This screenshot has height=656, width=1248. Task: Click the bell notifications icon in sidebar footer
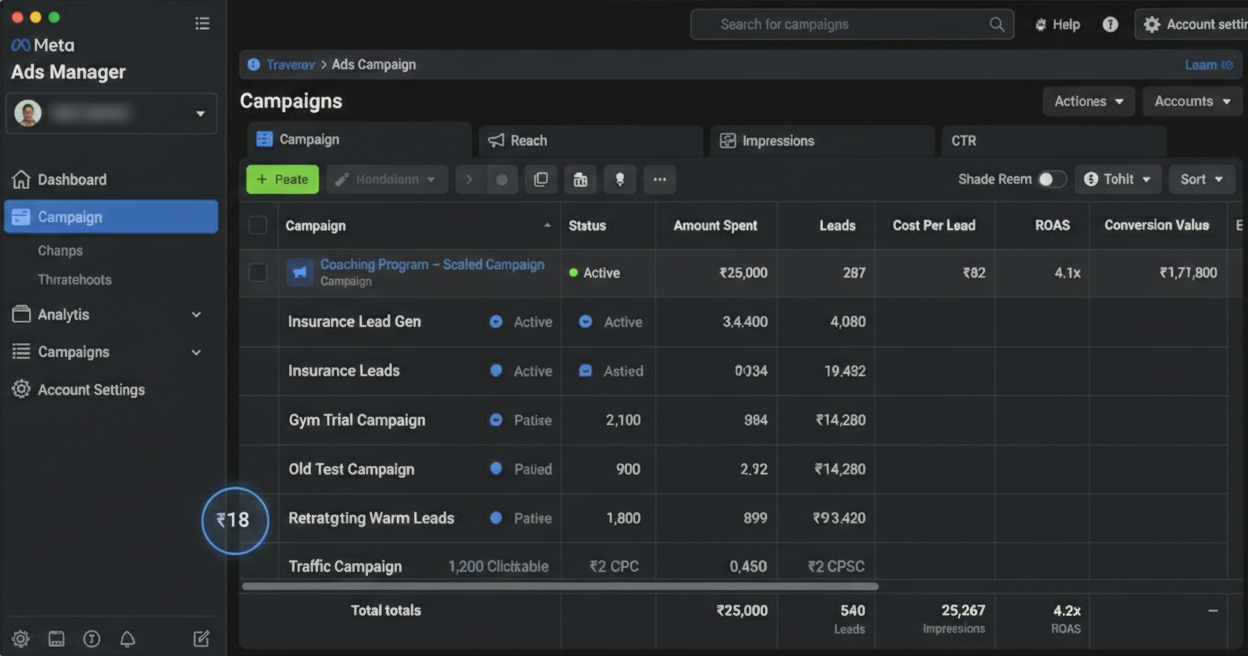tap(127, 638)
